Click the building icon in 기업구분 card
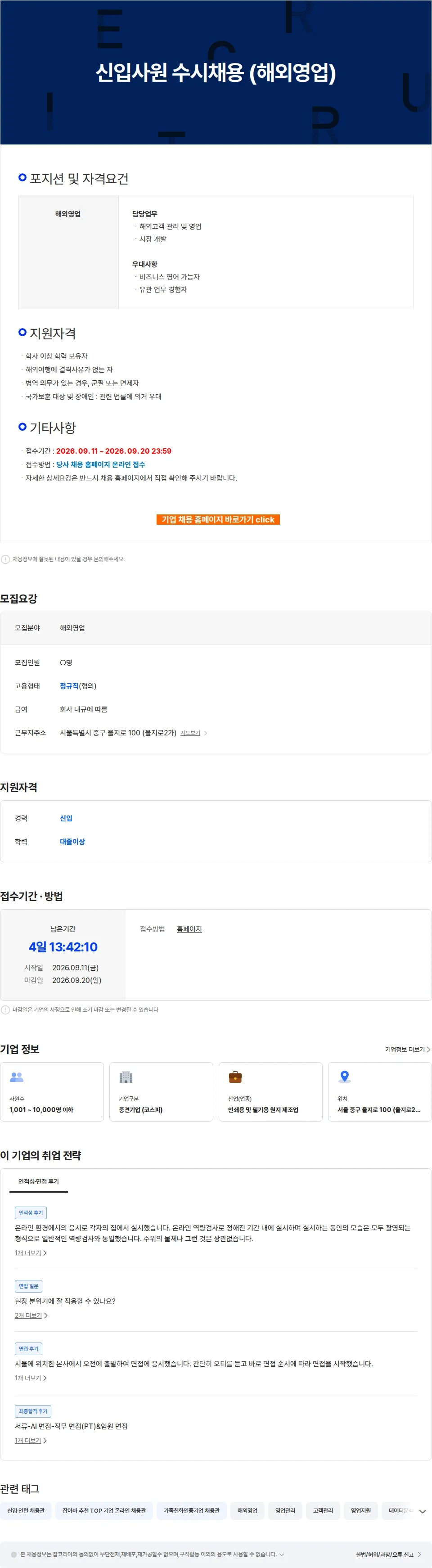The width and height of the screenshot is (432, 1568). click(126, 1077)
